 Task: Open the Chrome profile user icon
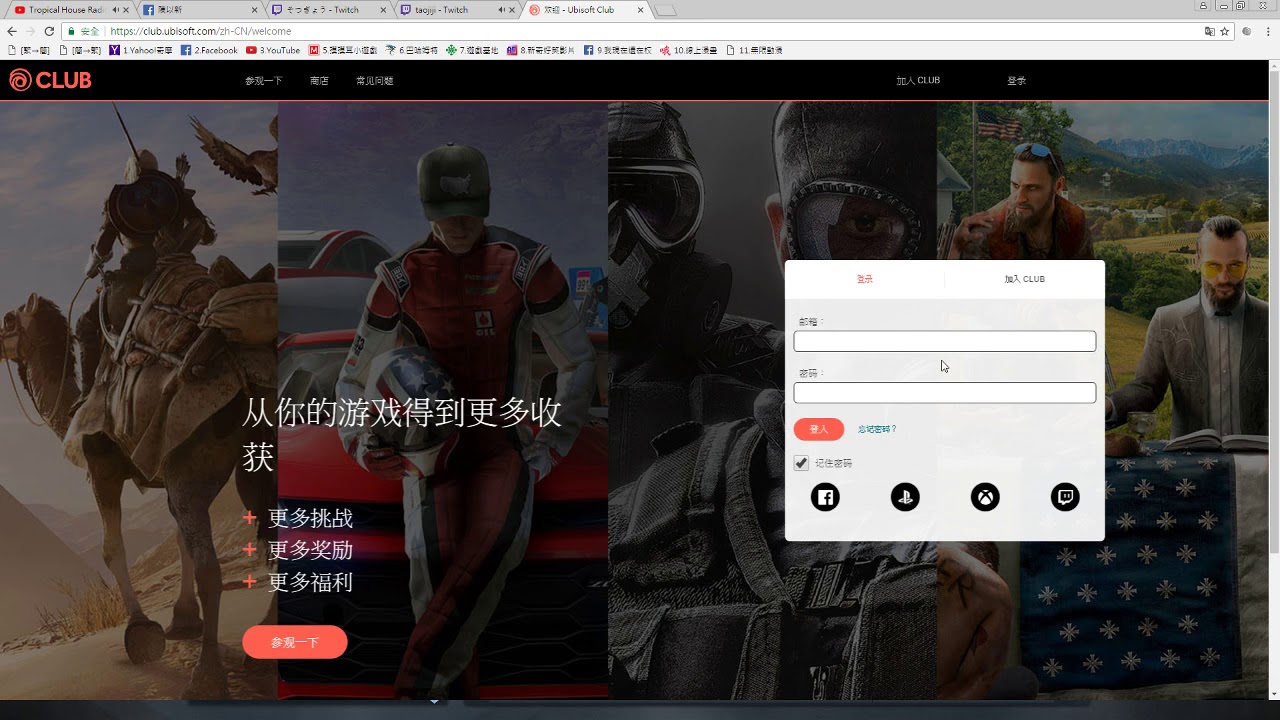(x=1203, y=5)
